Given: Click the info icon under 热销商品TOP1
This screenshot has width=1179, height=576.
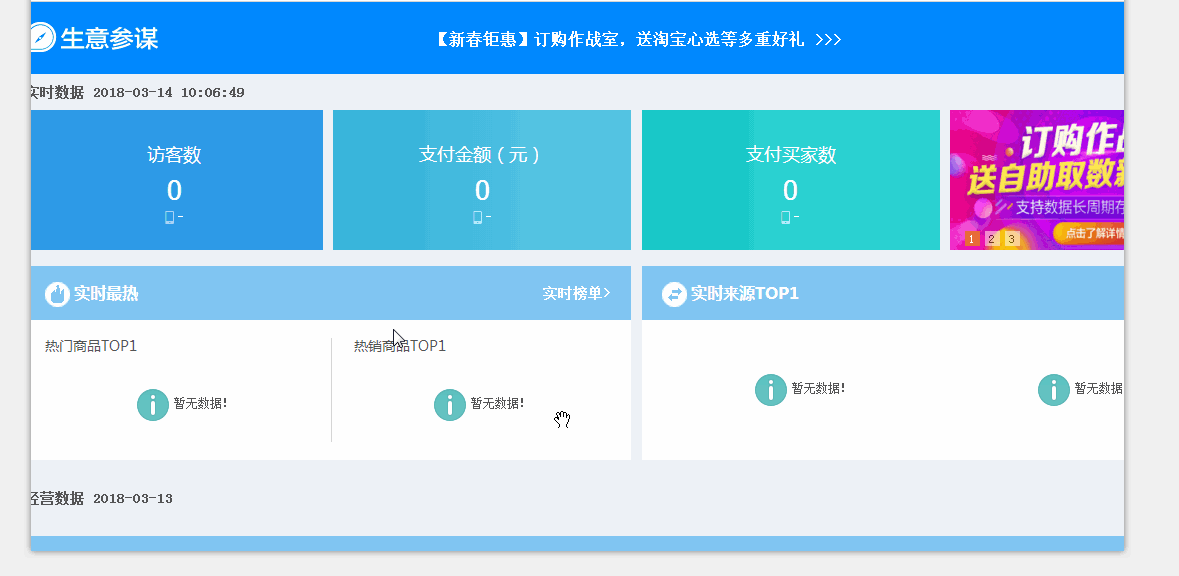Looking at the screenshot, I should pos(450,404).
